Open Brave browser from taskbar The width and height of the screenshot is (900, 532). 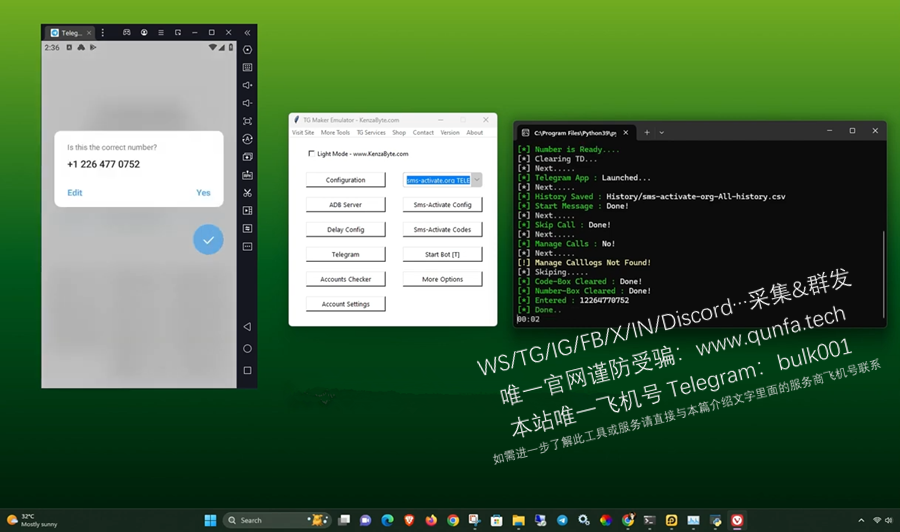click(x=409, y=521)
